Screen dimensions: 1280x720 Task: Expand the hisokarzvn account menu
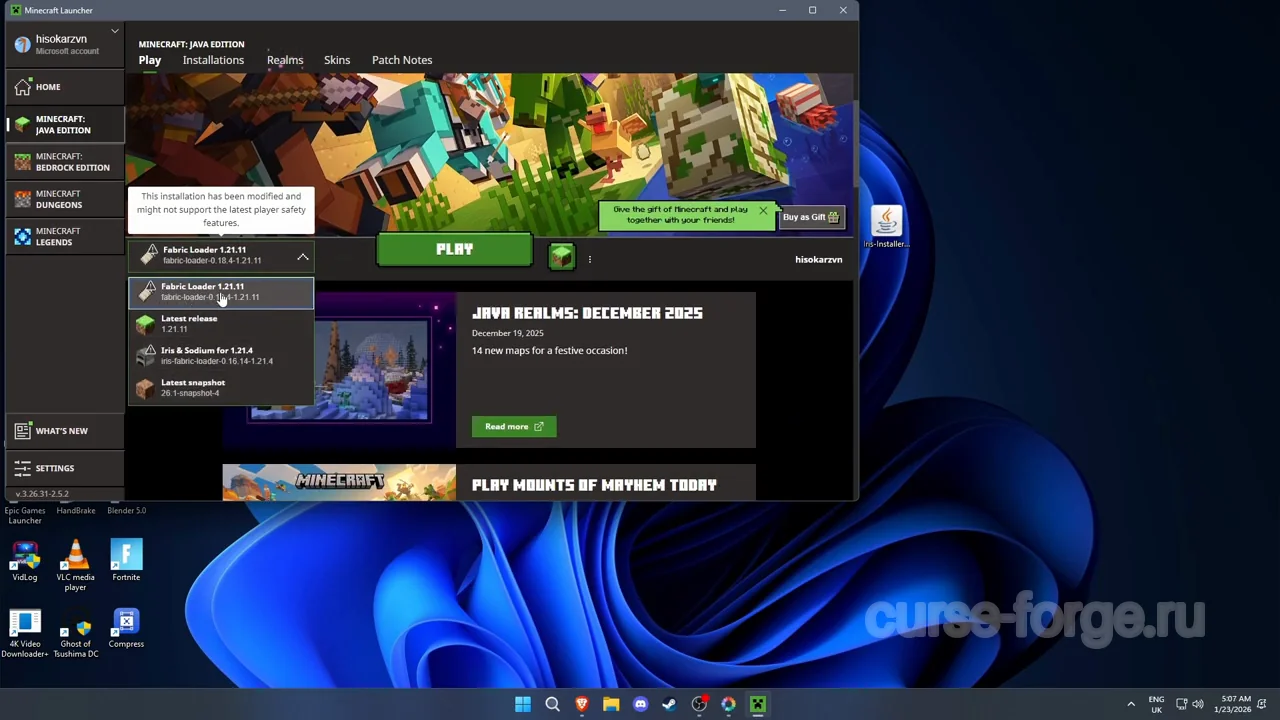tap(115, 32)
